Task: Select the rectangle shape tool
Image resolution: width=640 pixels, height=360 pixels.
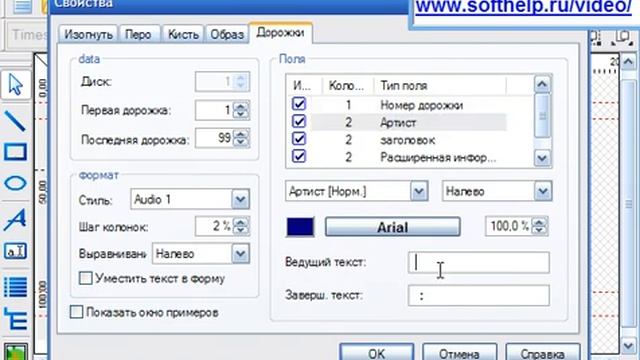Action: click(16, 151)
